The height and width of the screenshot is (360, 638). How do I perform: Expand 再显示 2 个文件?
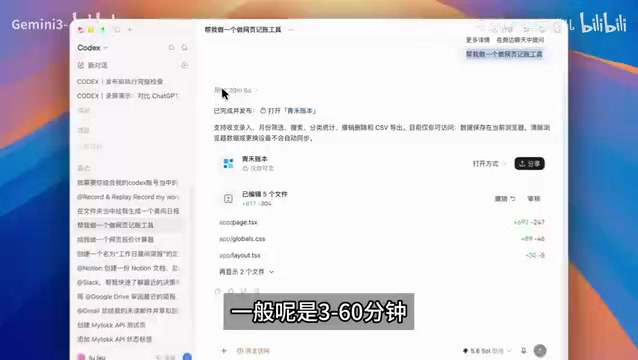(x=247, y=272)
